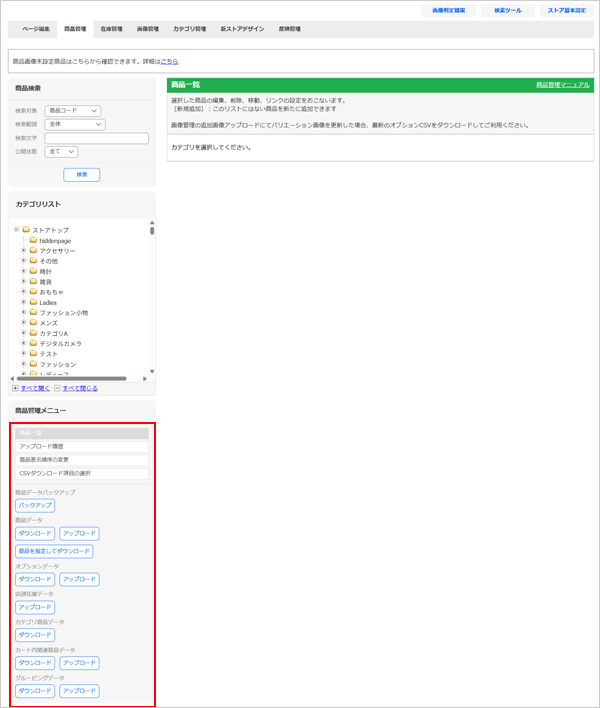
Task: Click the hiddenpage folder icon
Action: point(33,240)
